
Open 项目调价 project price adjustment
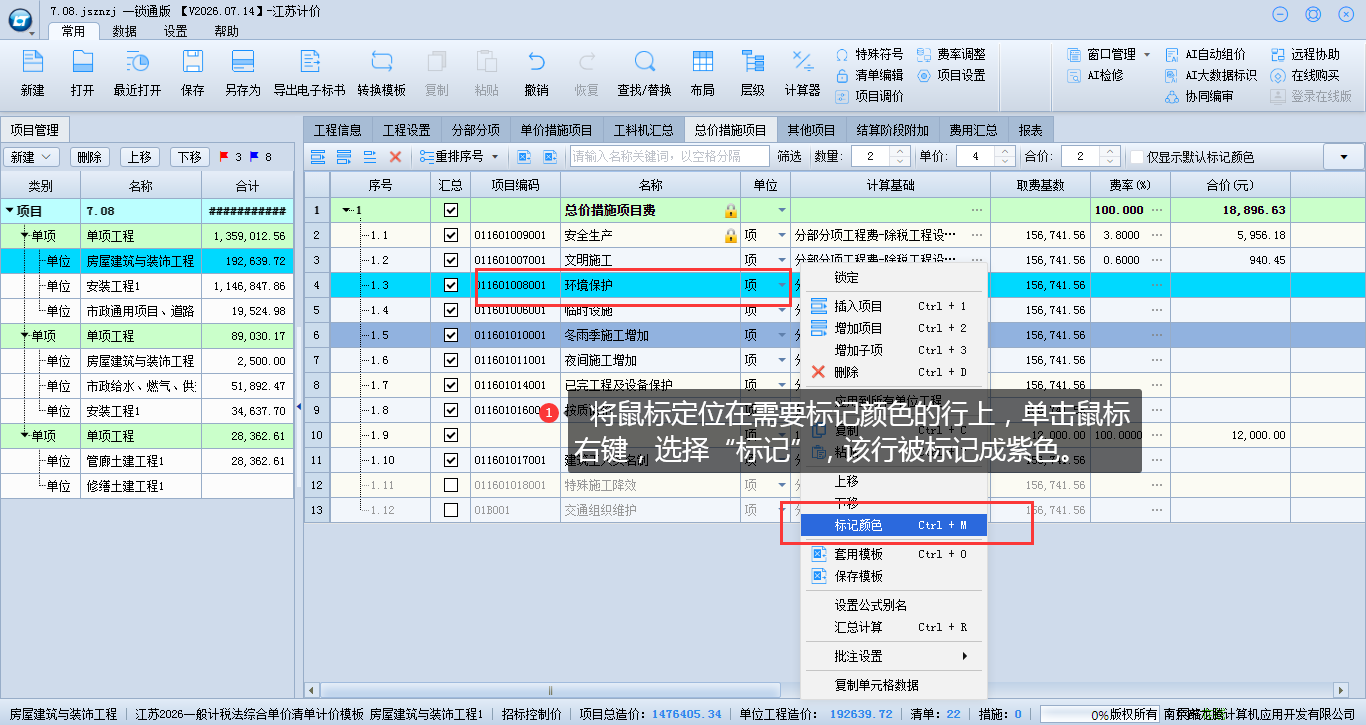869,96
